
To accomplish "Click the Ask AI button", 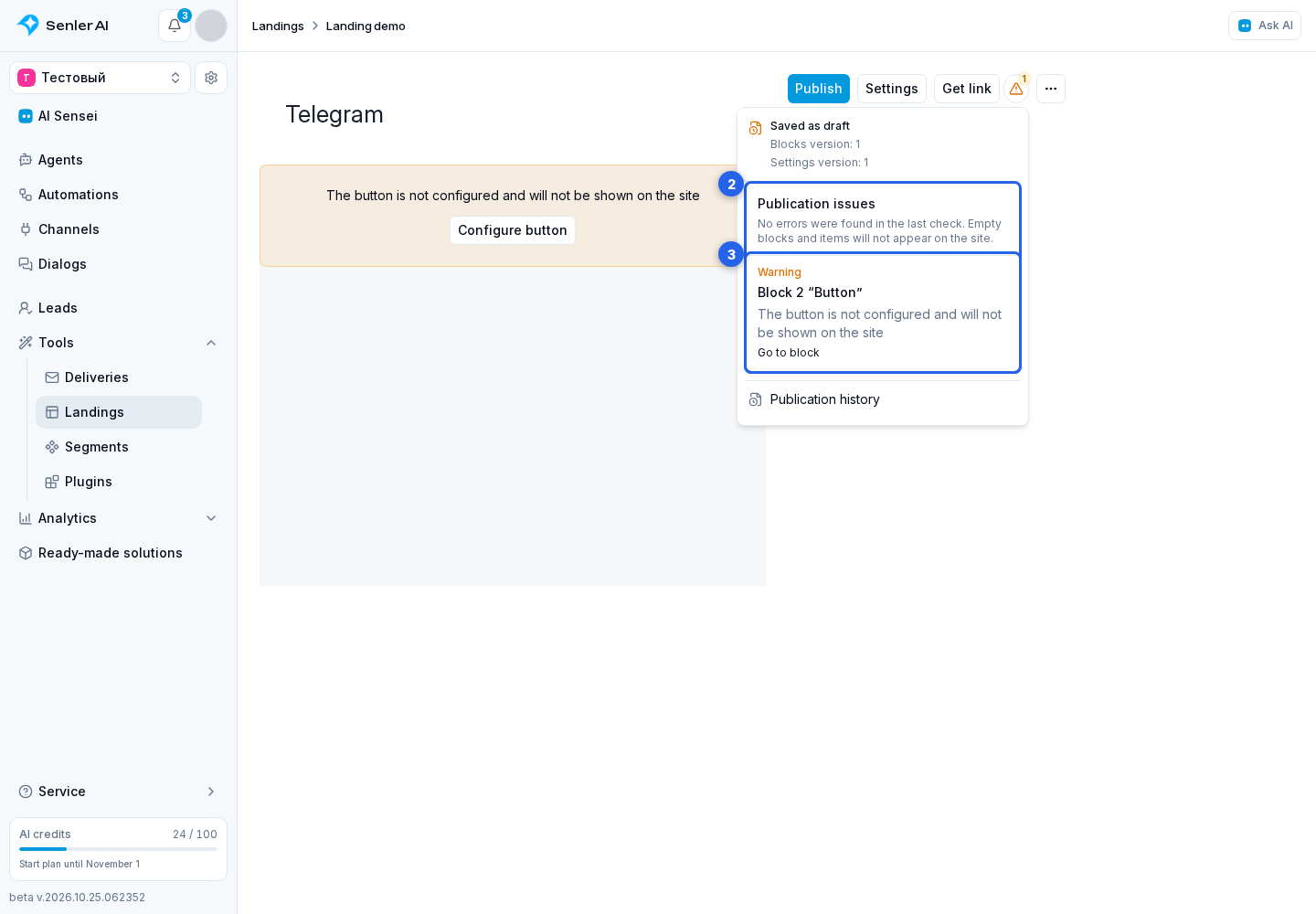I will [x=1265, y=26].
